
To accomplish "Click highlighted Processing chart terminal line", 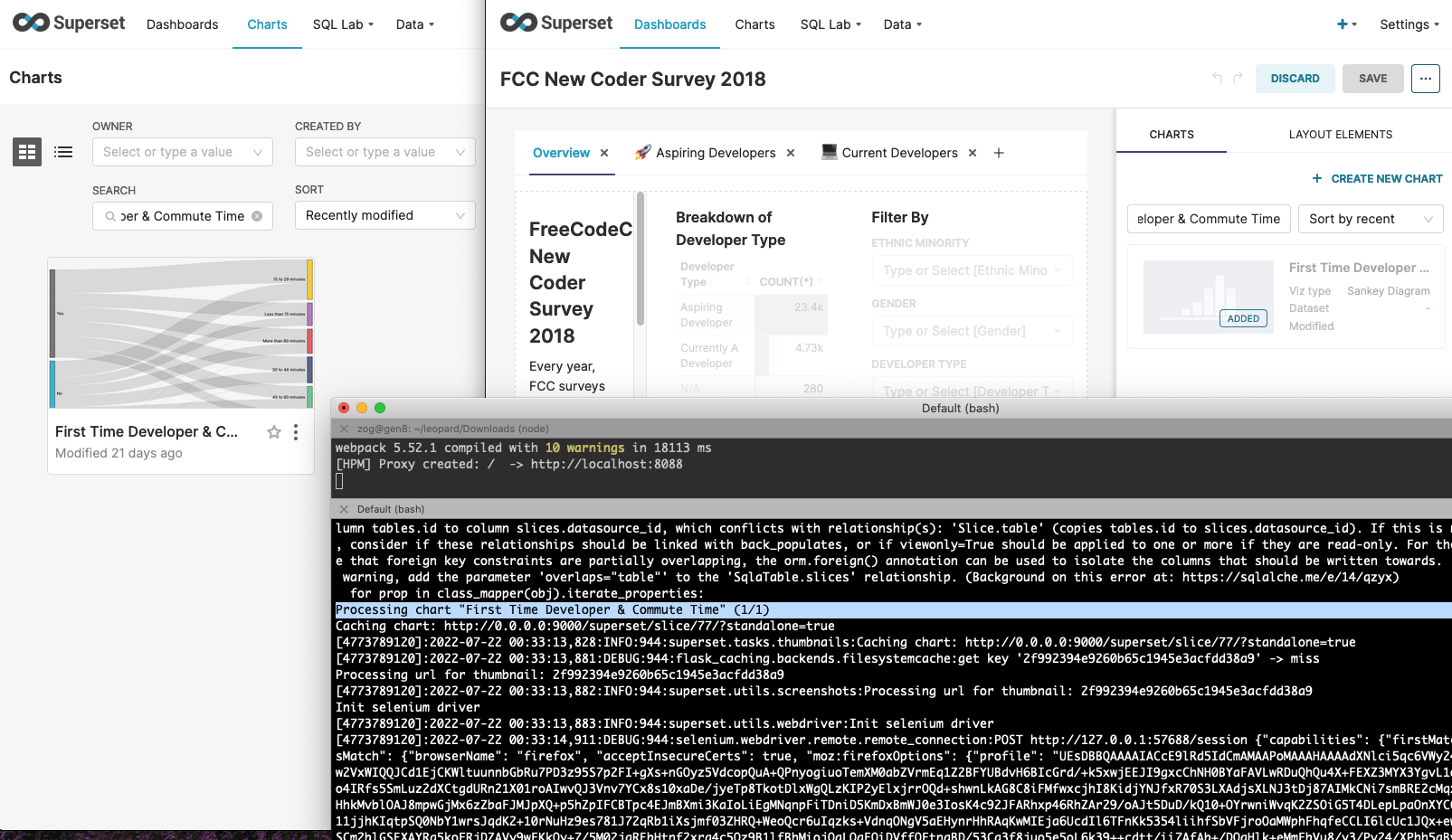I will pyautogui.click(x=893, y=610).
